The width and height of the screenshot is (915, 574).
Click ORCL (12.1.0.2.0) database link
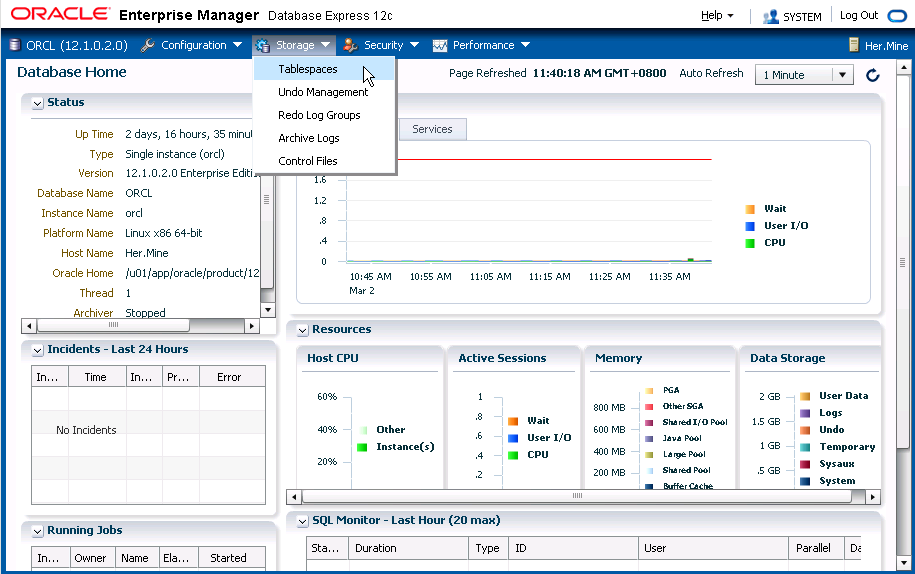[x=76, y=45]
